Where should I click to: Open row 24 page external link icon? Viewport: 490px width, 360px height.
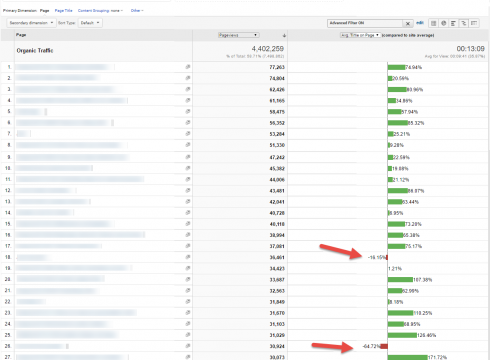tap(188, 324)
